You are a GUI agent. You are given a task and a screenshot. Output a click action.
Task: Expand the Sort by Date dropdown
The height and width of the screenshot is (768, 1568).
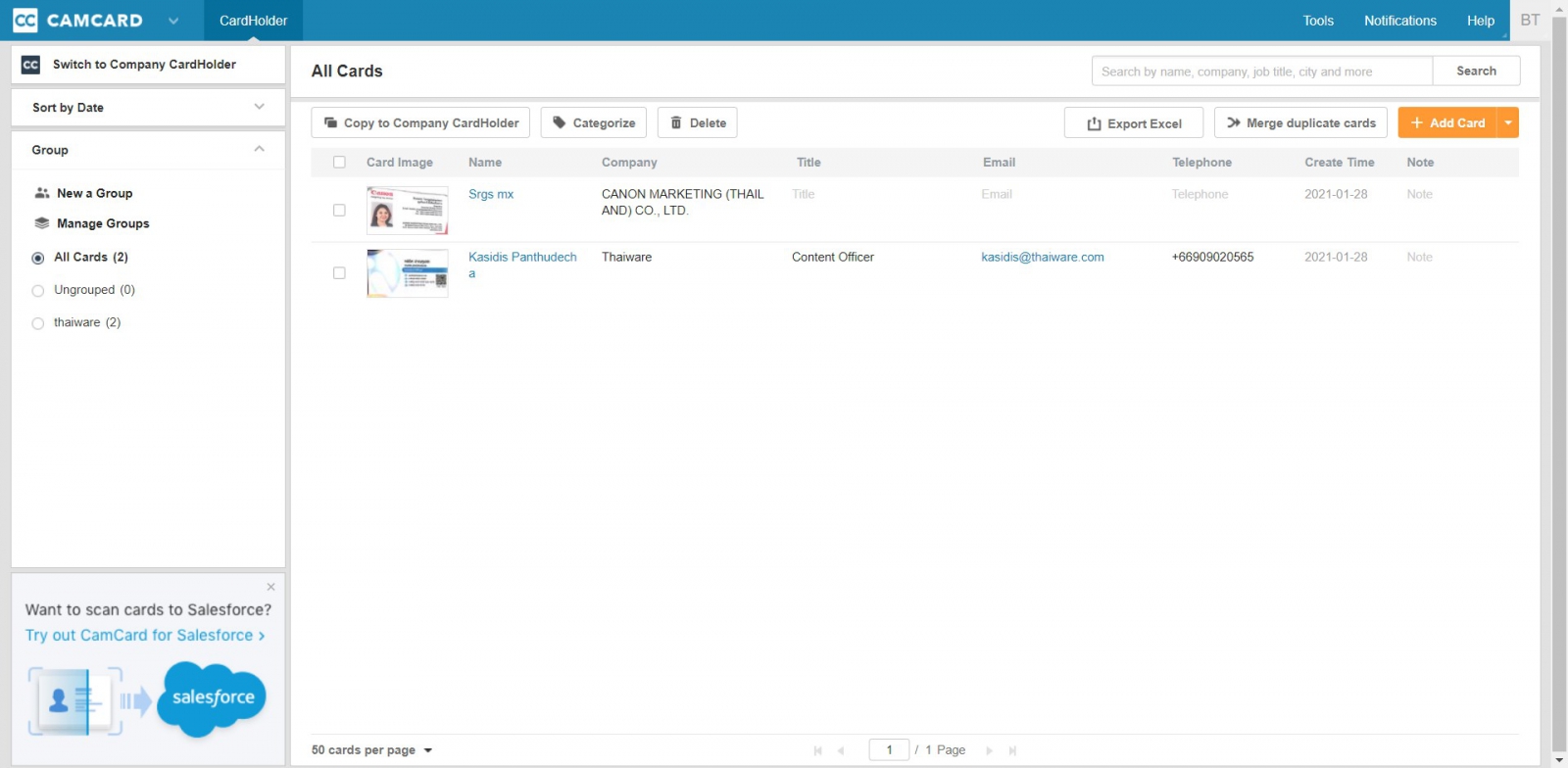[x=259, y=107]
